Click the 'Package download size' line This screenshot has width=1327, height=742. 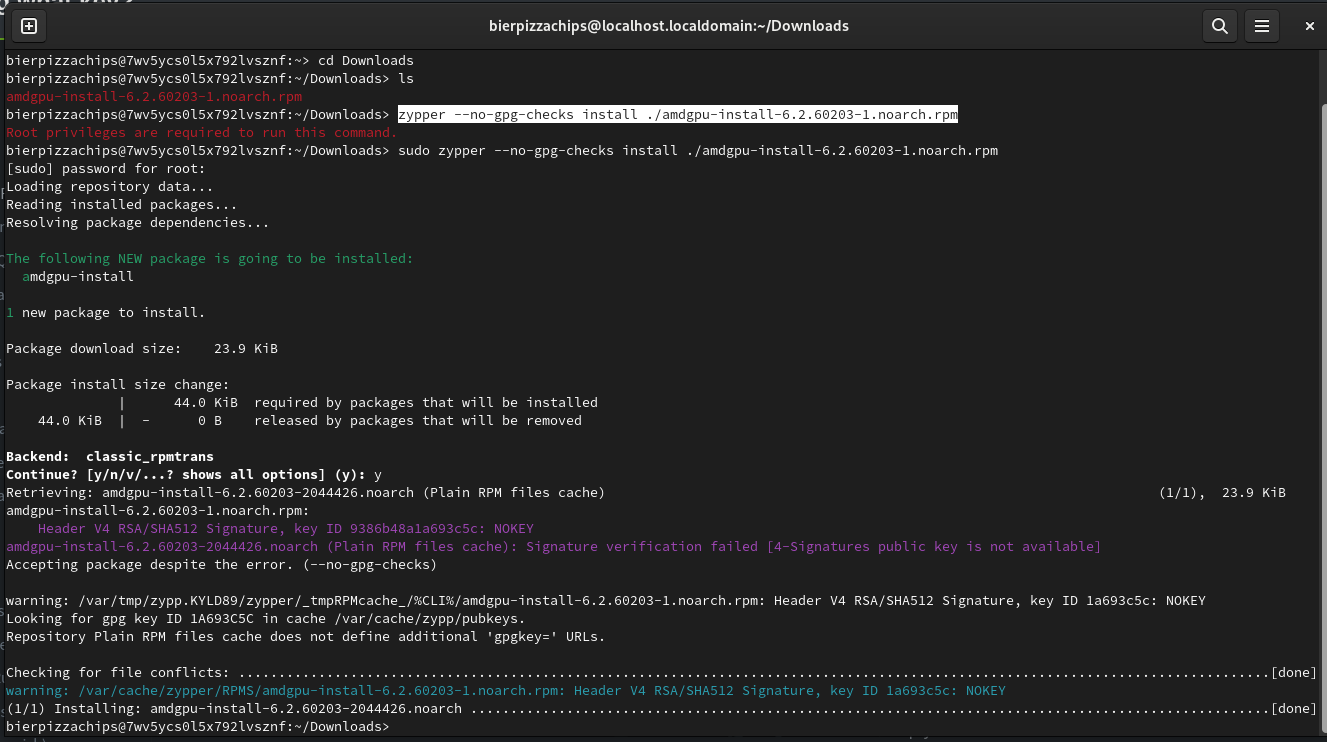(x=142, y=349)
